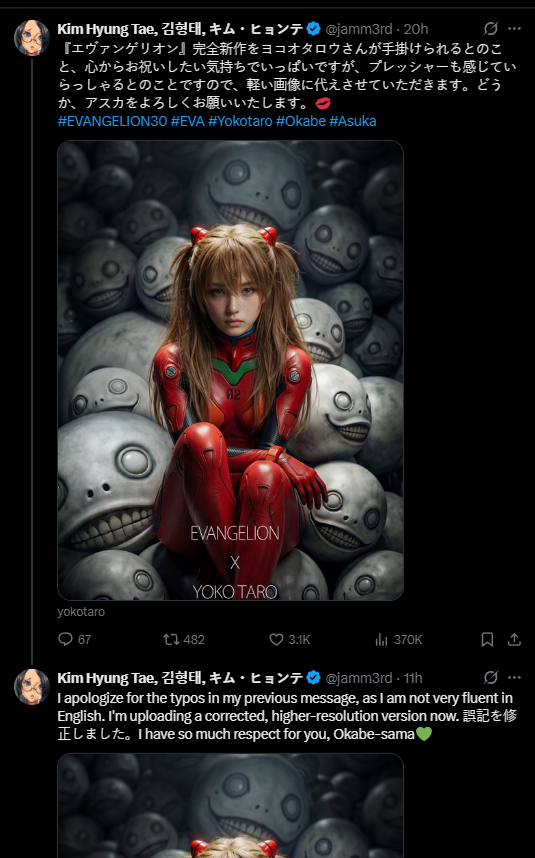
Task: Click the Grok icon on first tweet
Action: pyautogui.click(x=491, y=28)
